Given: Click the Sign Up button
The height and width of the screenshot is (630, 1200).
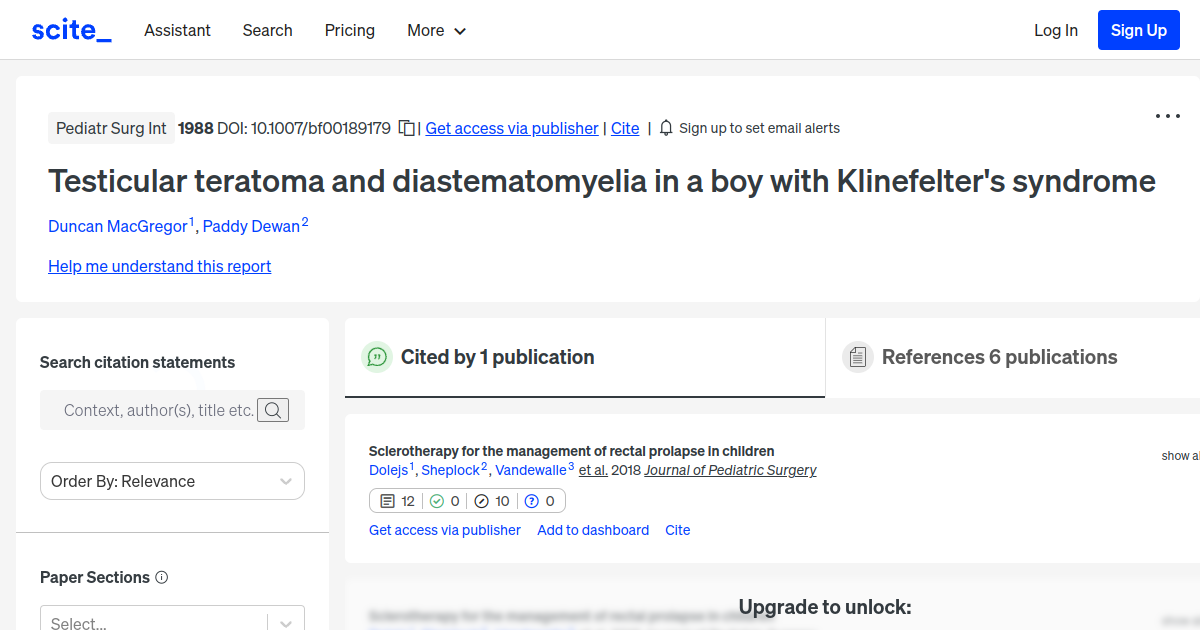Looking at the screenshot, I should pyautogui.click(x=1138, y=29).
